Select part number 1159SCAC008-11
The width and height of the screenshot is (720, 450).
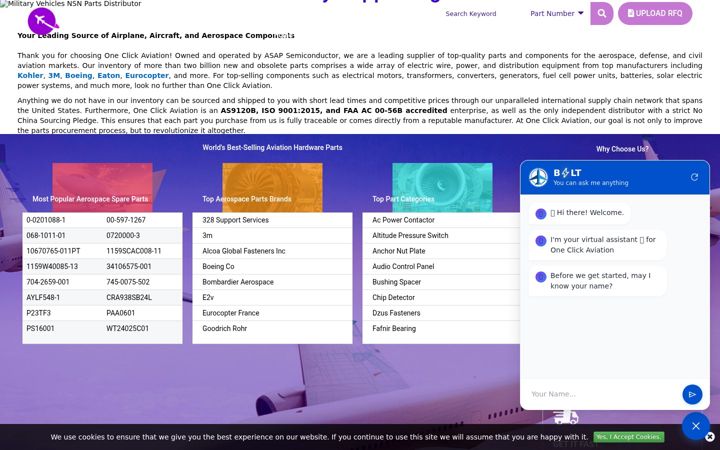point(134,251)
